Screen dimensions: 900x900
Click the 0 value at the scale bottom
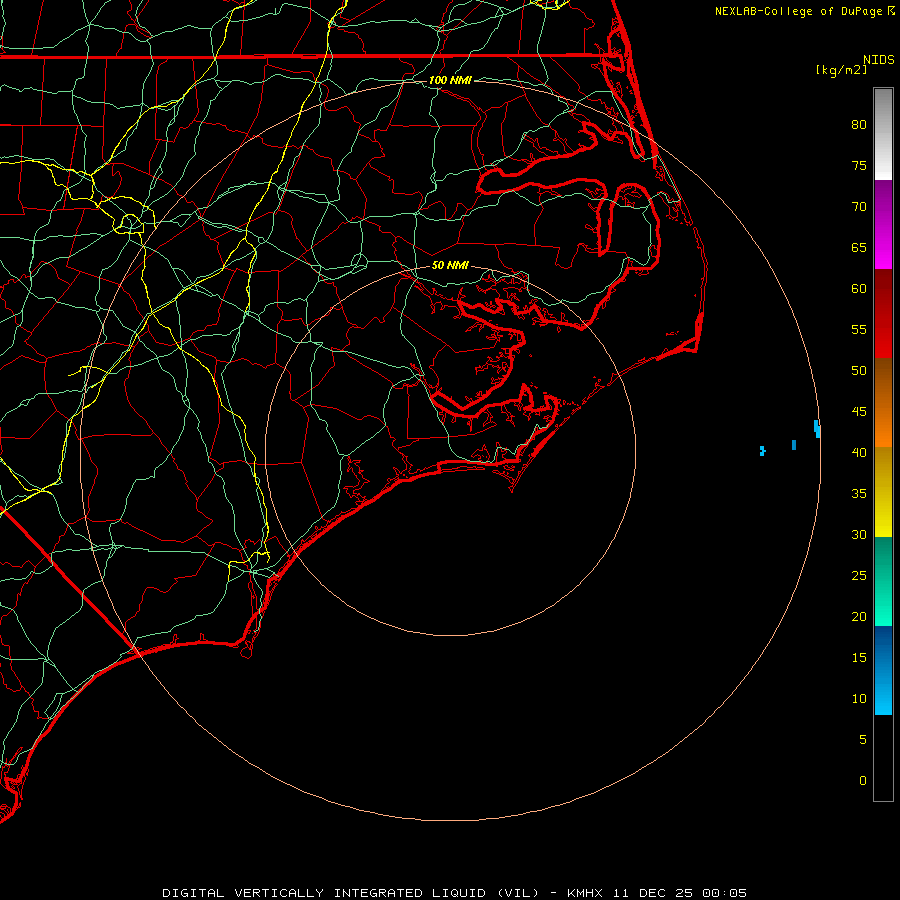click(863, 781)
